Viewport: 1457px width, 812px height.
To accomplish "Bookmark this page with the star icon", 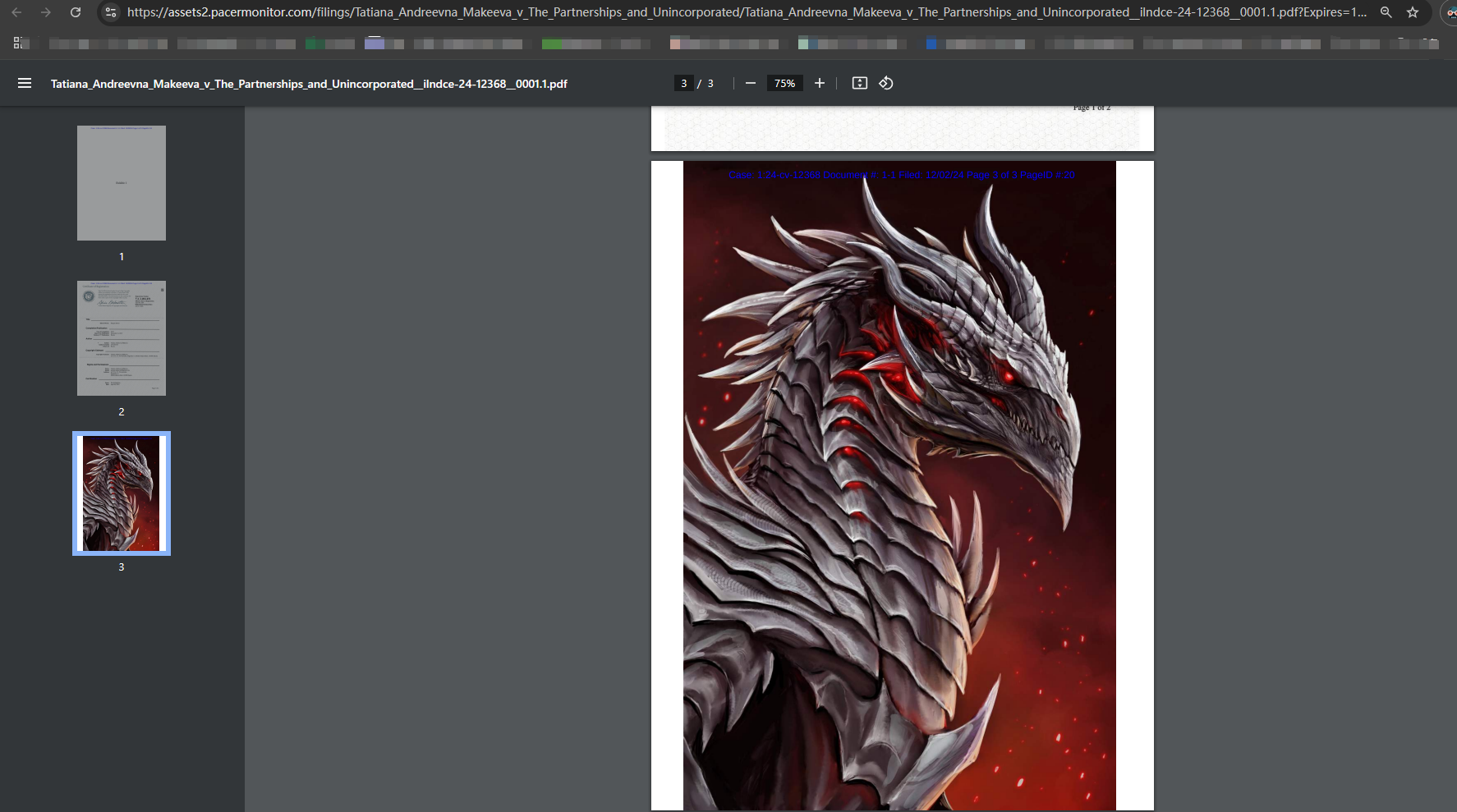I will pos(1412,12).
